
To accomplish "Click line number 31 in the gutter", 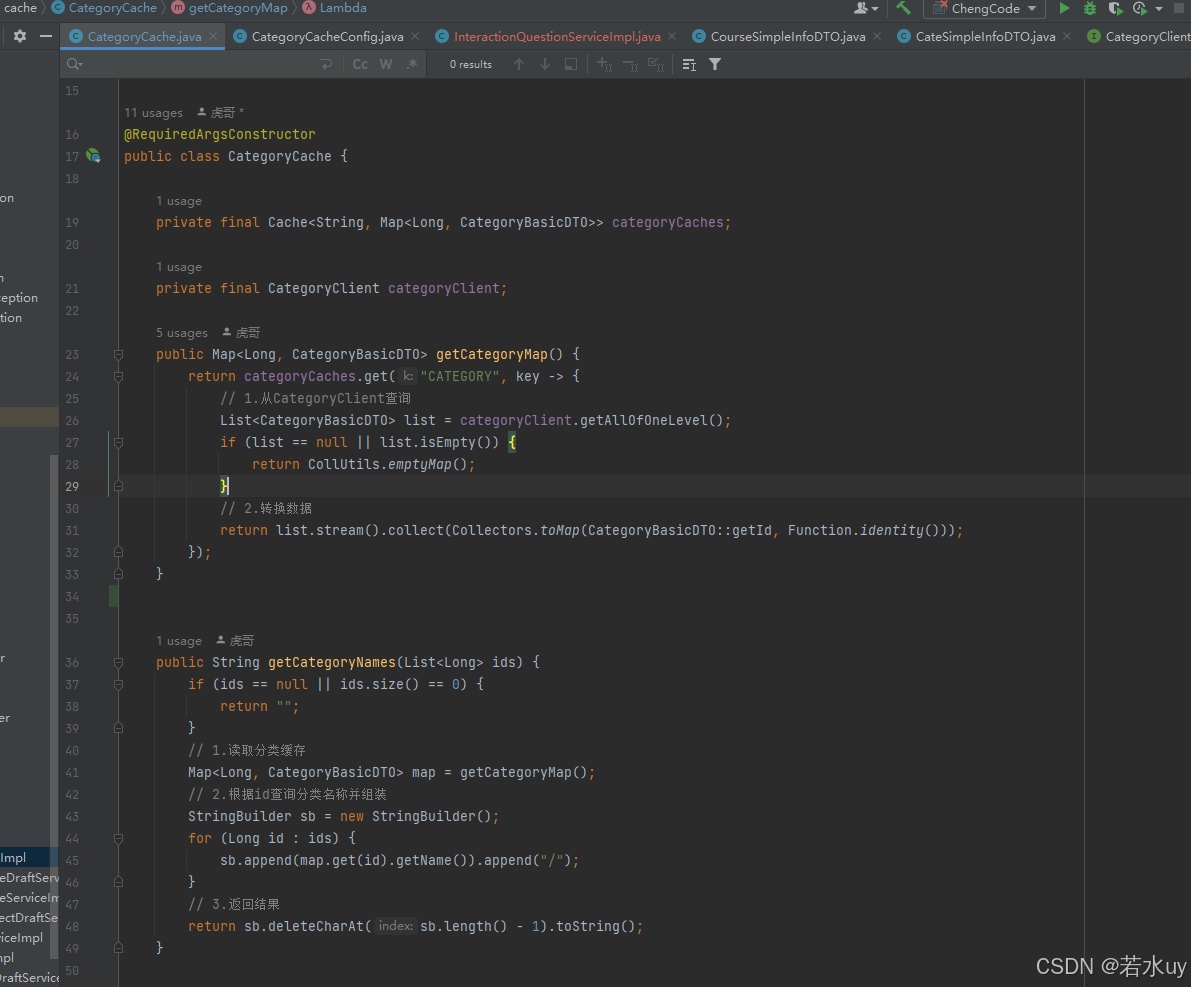I will pos(72,530).
